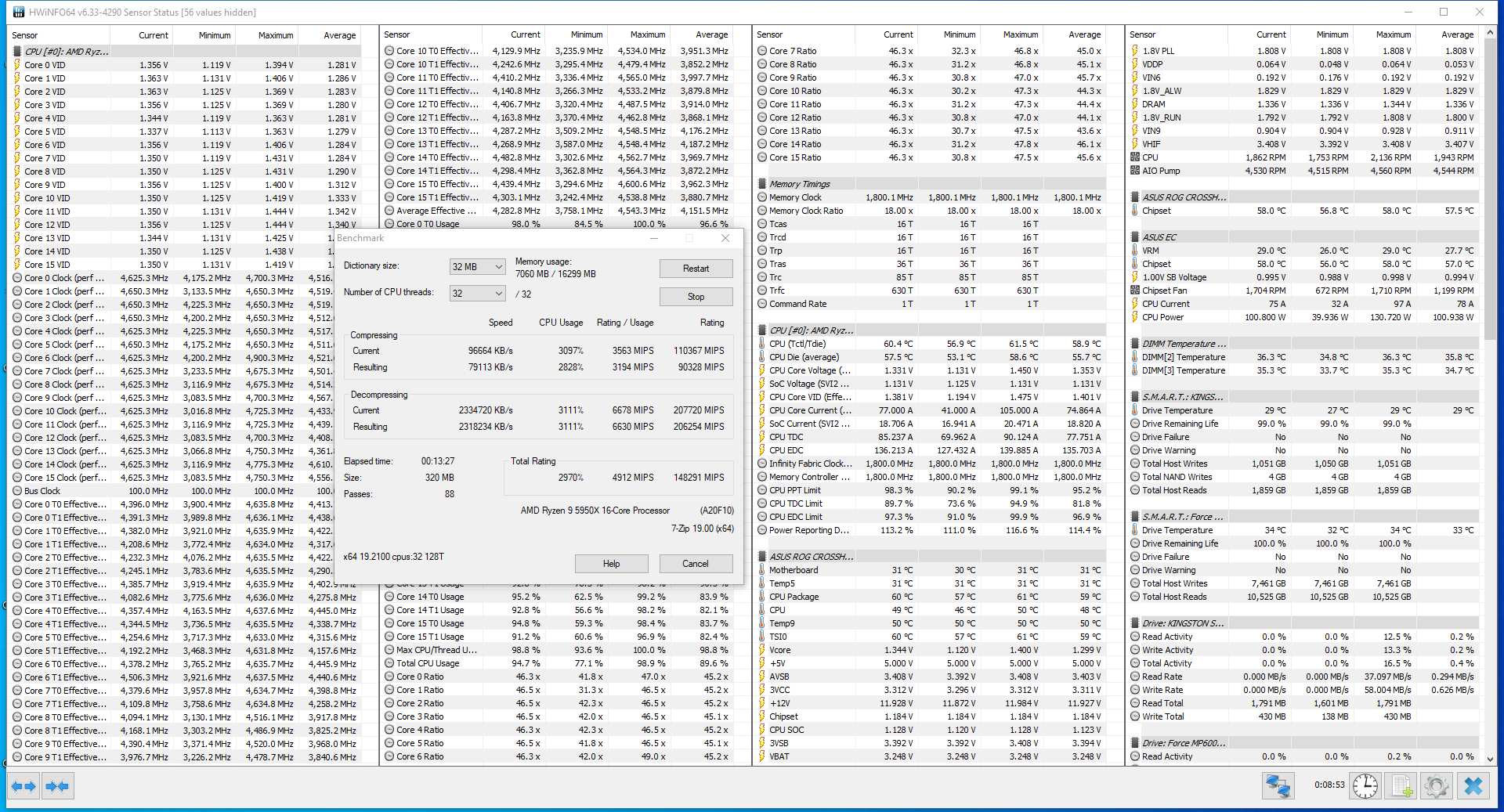Close the Benchmark dialog with X
Viewport: 1504px width, 812px height.
coord(725,238)
